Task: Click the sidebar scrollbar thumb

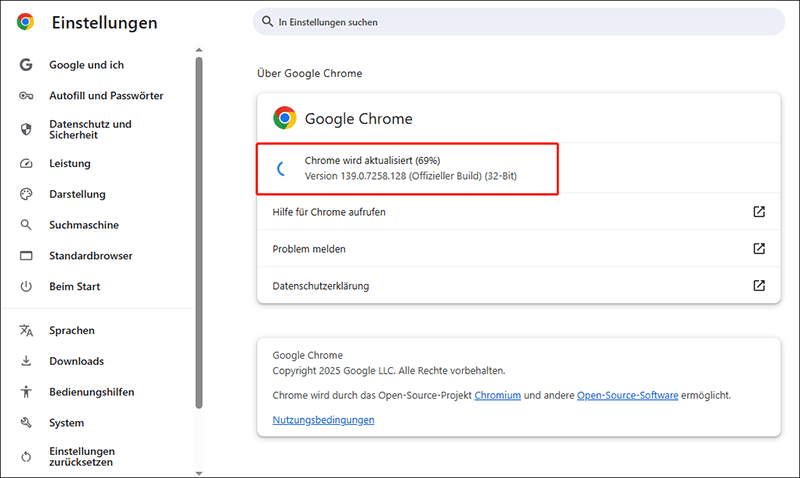Action: pos(199,233)
